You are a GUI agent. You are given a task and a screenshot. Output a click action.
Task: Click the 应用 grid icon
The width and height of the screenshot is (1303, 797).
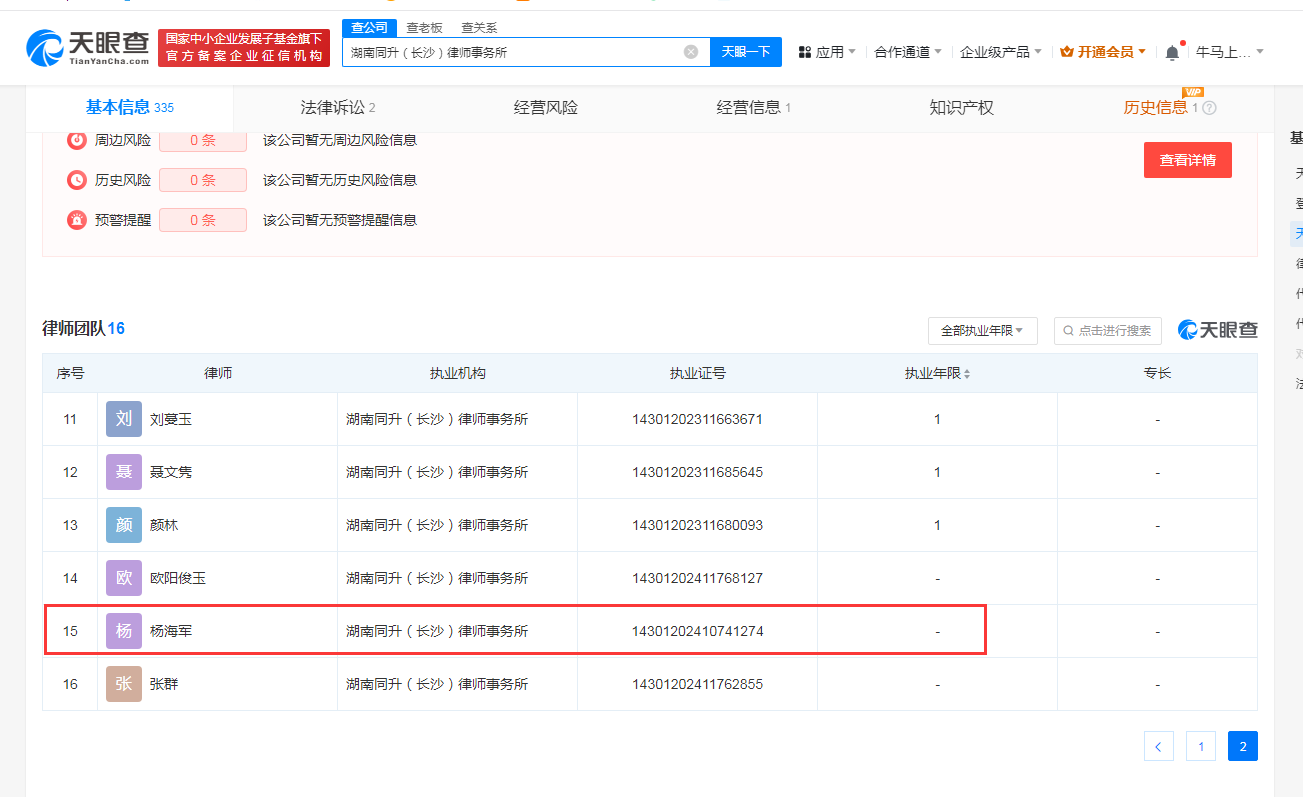(x=805, y=52)
